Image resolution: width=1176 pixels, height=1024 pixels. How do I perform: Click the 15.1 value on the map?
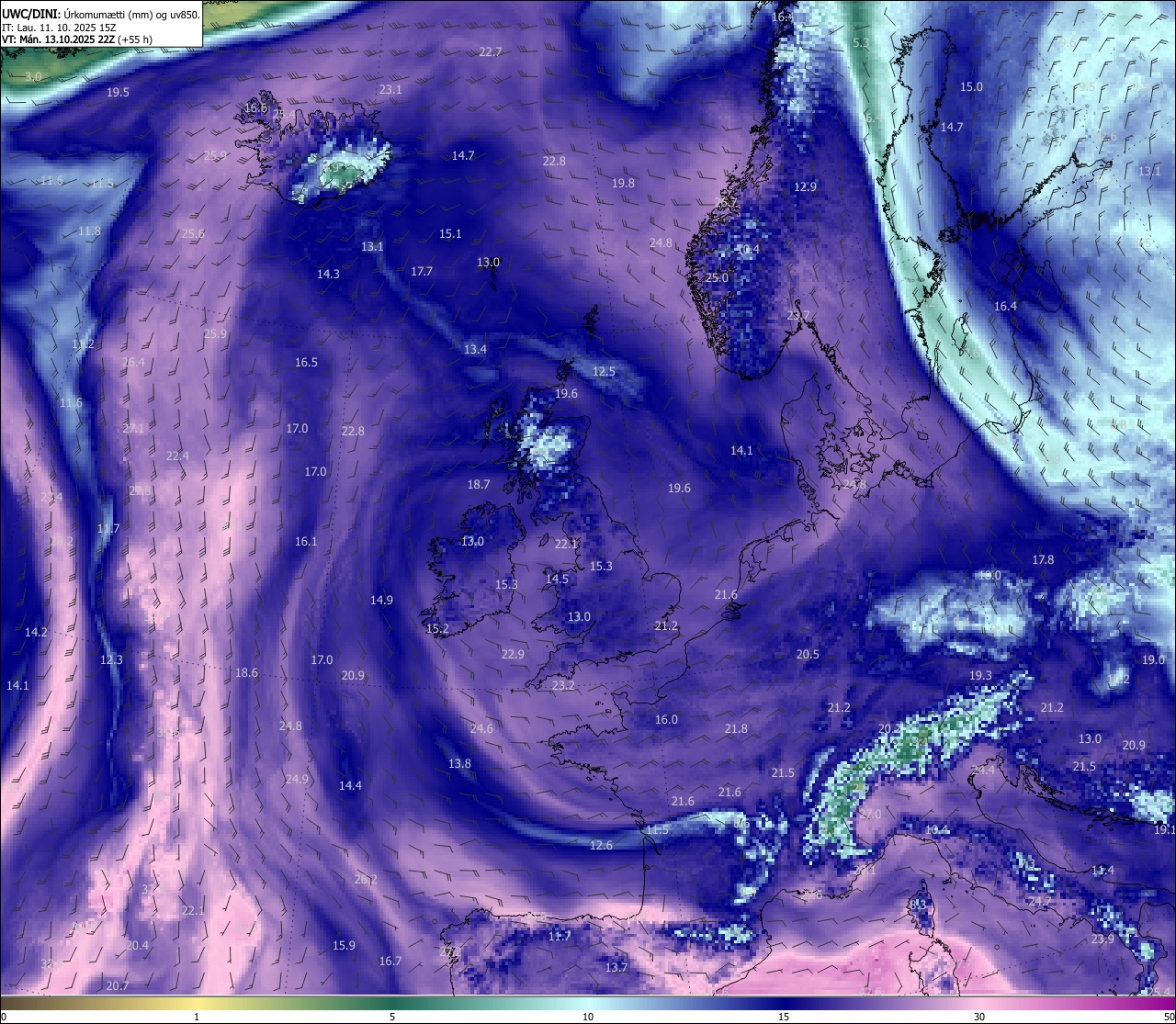coord(450,235)
